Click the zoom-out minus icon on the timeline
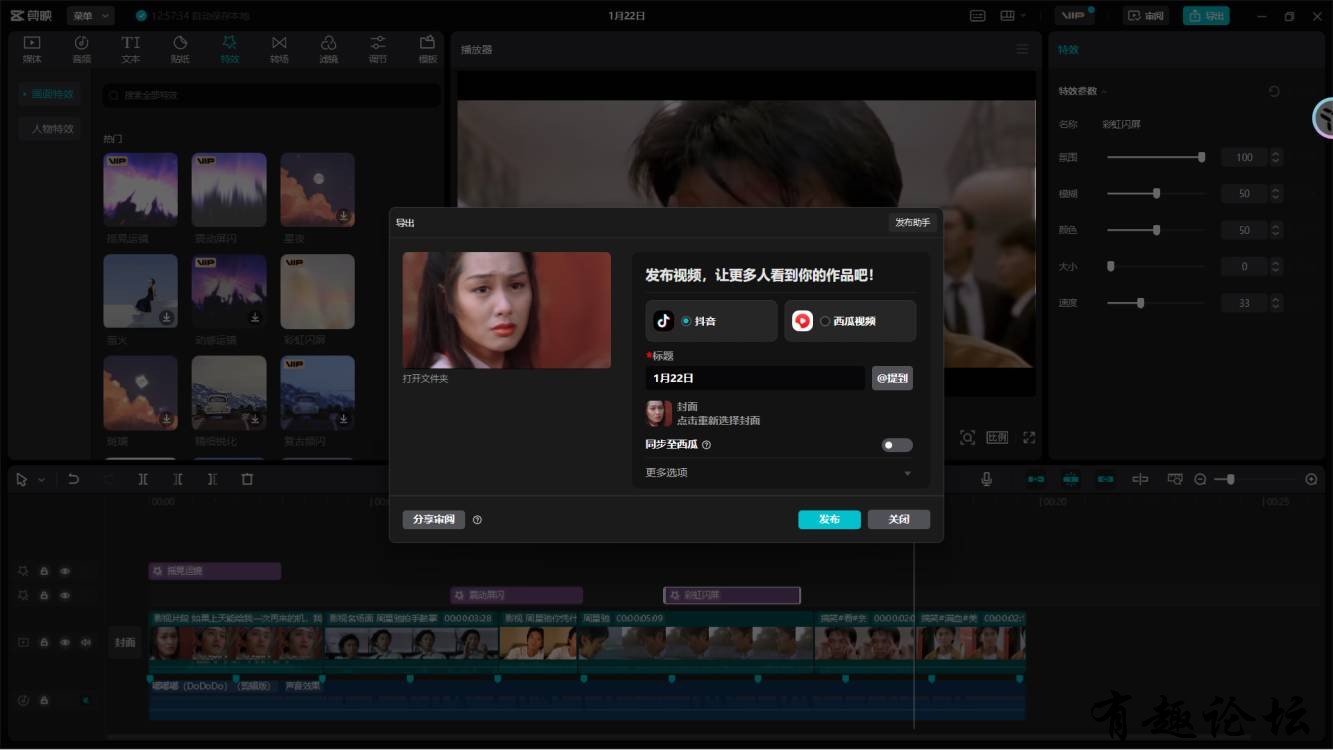This screenshot has width=1333, height=750. point(1200,479)
